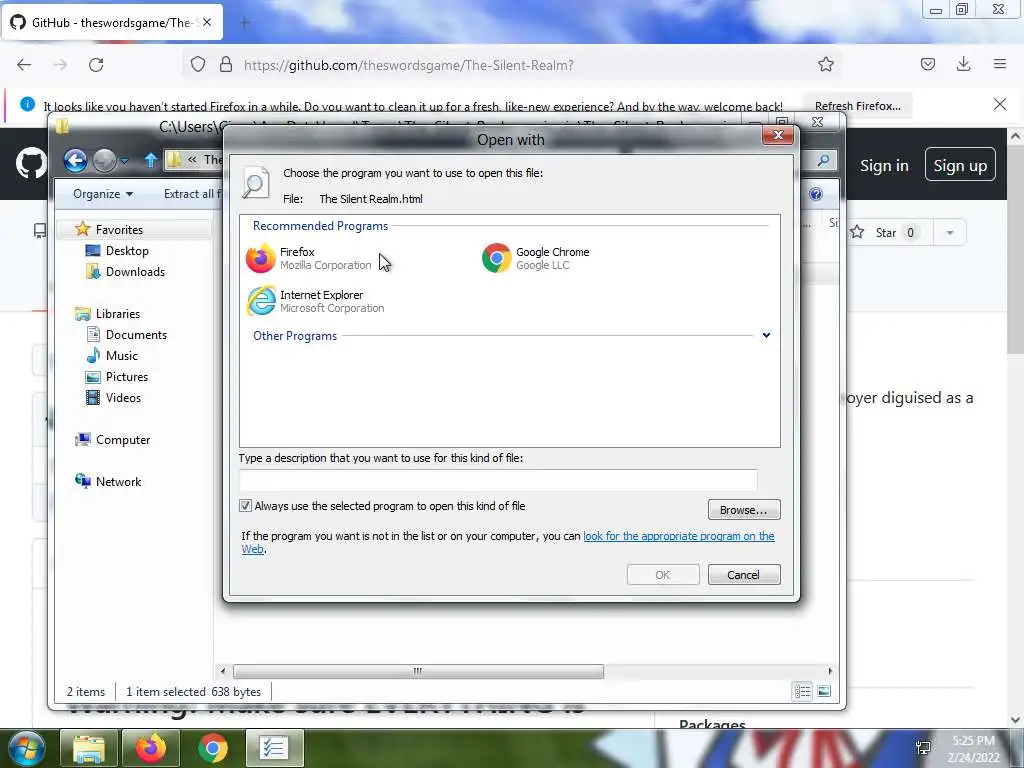Switch to Firefox in taskbar

tap(151, 748)
